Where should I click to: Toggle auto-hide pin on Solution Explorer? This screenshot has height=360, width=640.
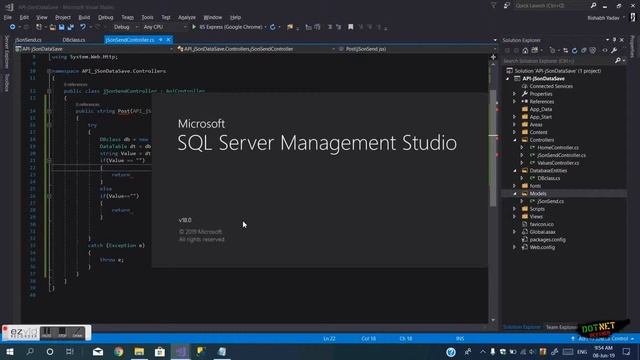[614, 40]
